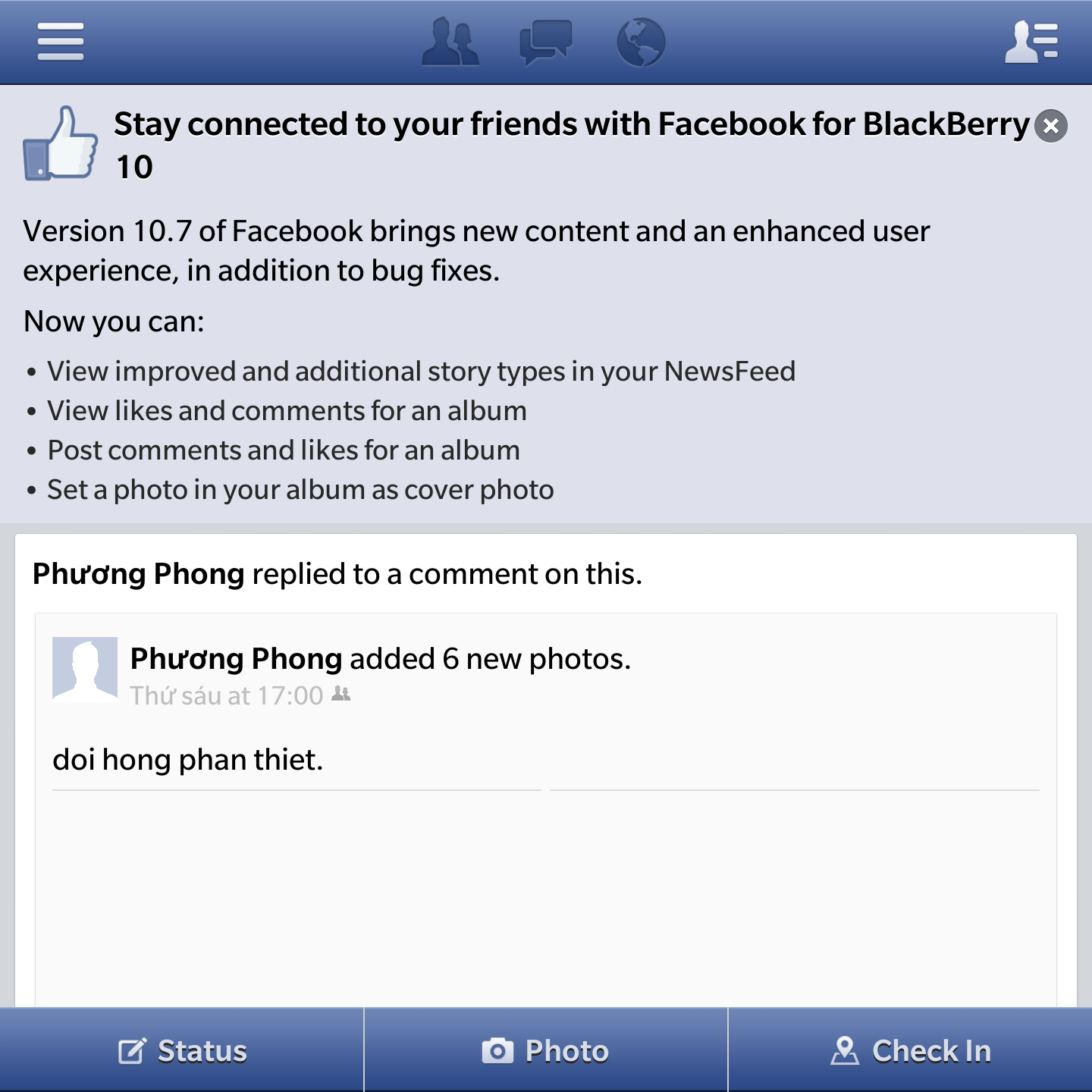Click the update banner headline text
This screenshot has width=1092, height=1092.
click(572, 145)
